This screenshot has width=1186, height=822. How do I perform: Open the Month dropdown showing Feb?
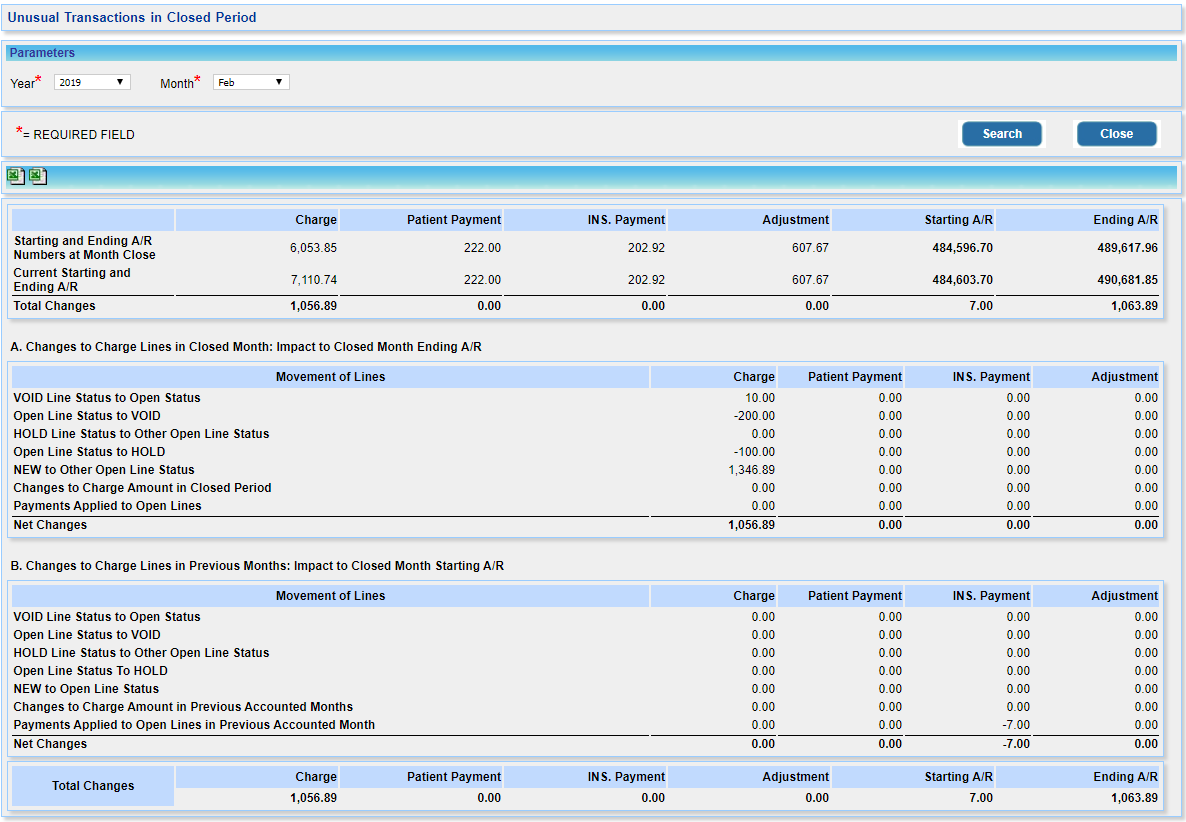coord(251,83)
